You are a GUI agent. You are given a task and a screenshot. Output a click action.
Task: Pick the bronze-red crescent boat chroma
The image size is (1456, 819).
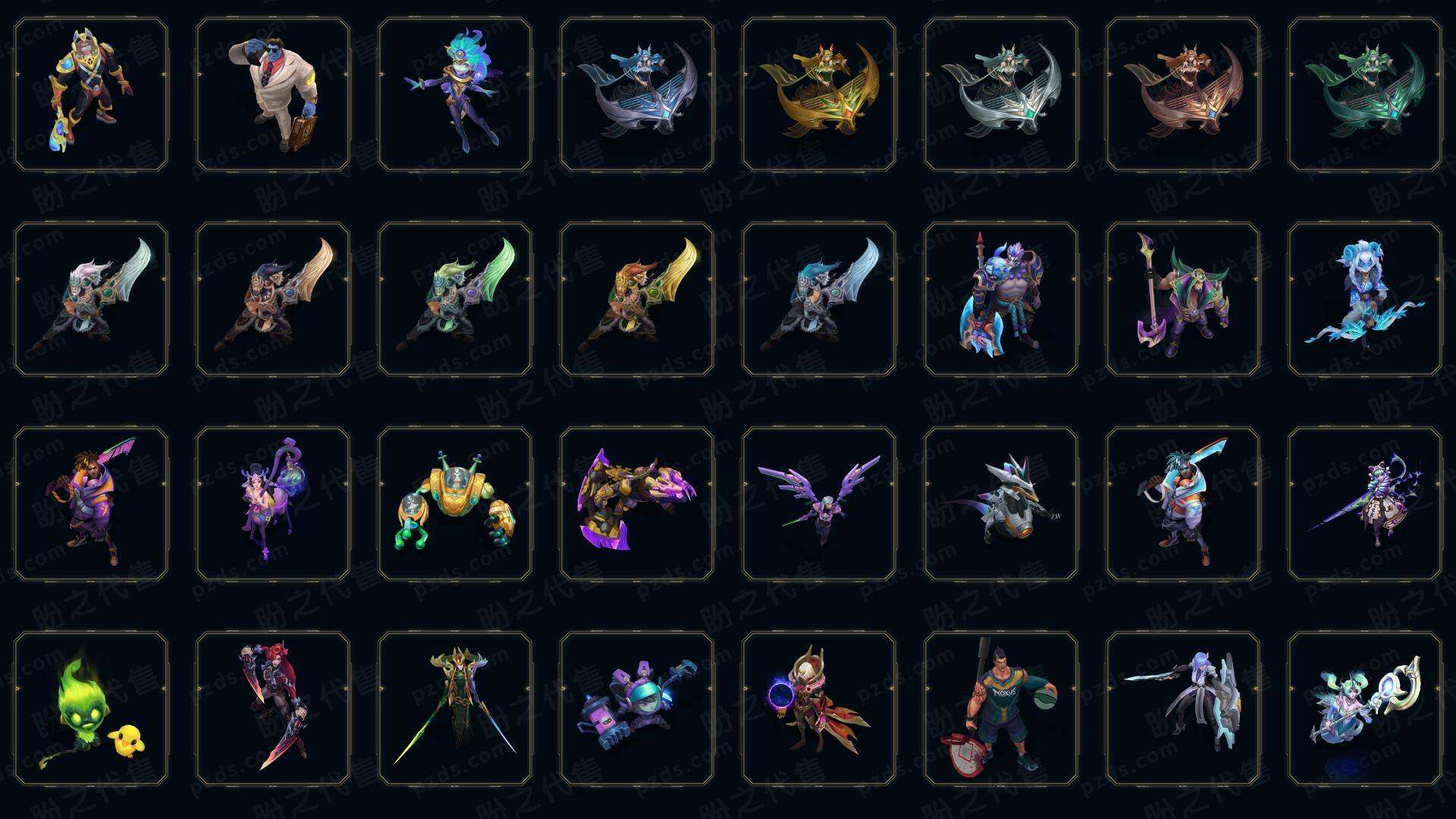(1183, 95)
